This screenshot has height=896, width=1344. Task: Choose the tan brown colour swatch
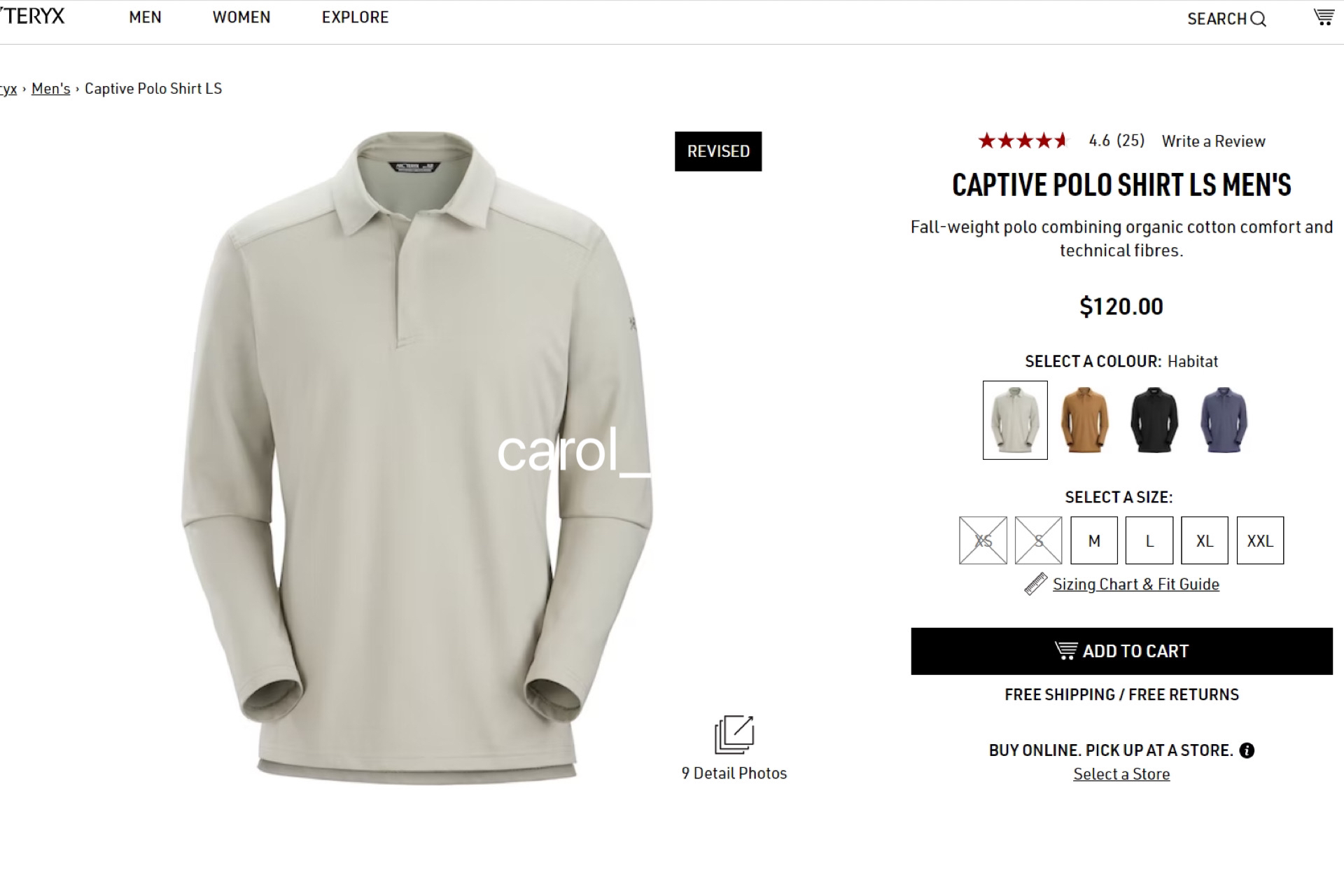pyautogui.click(x=1084, y=419)
